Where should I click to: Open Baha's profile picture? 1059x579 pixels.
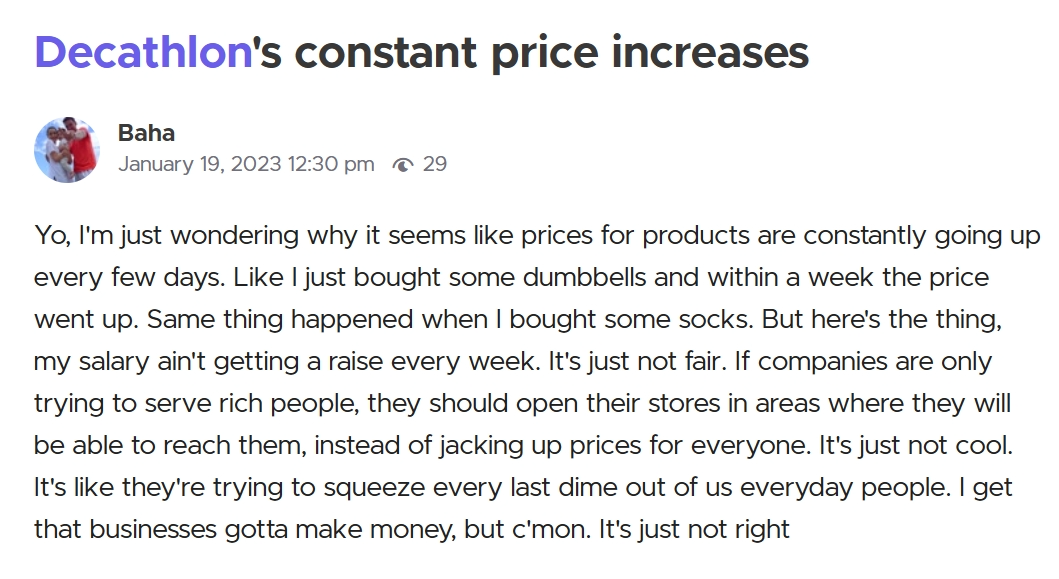point(67,150)
